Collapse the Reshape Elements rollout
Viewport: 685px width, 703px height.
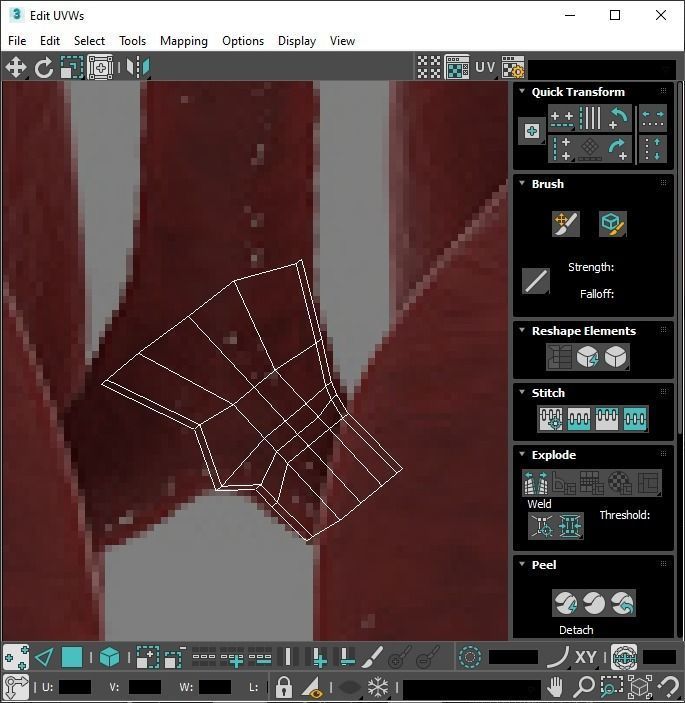click(522, 330)
